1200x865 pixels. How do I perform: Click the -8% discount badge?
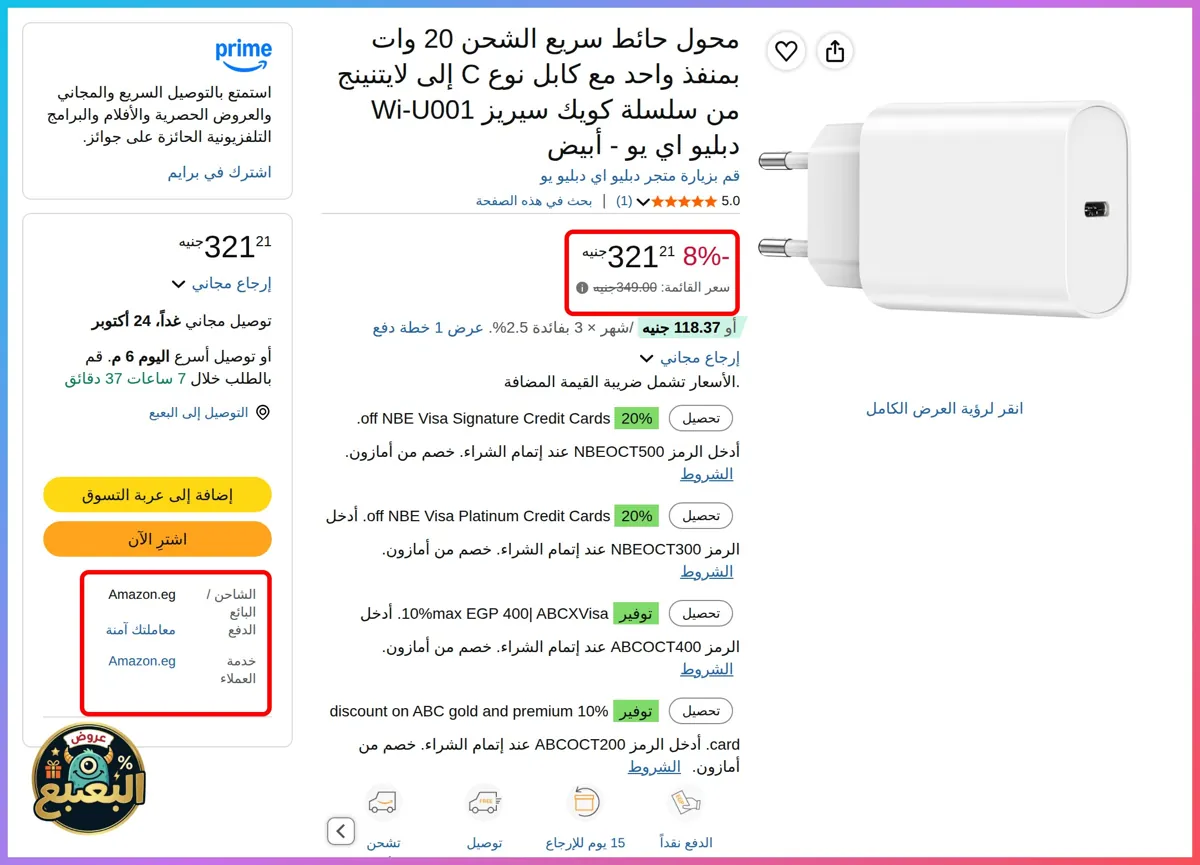(706, 256)
